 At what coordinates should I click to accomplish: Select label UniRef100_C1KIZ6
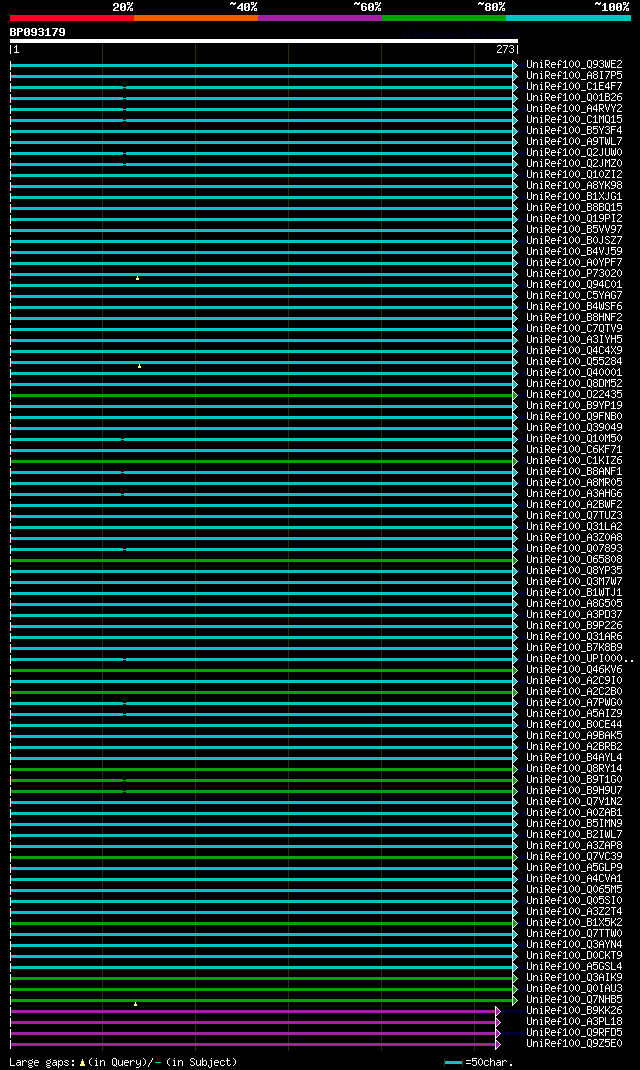(x=574, y=461)
